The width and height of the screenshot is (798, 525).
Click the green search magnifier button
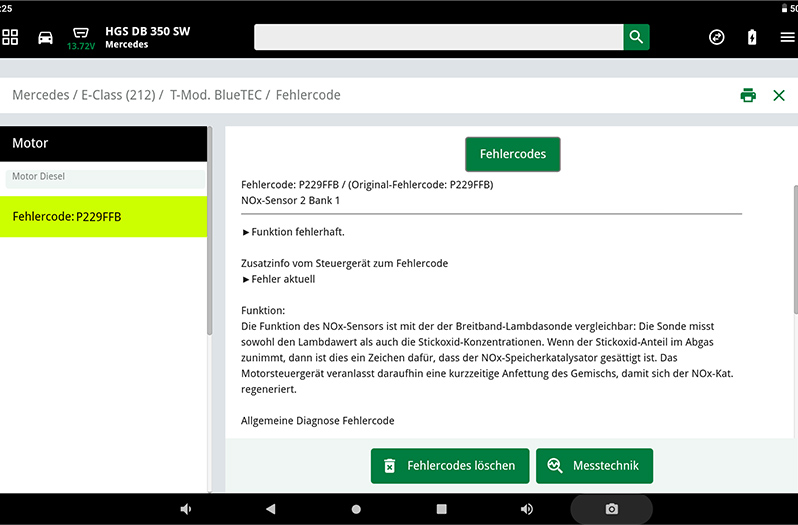(636, 37)
